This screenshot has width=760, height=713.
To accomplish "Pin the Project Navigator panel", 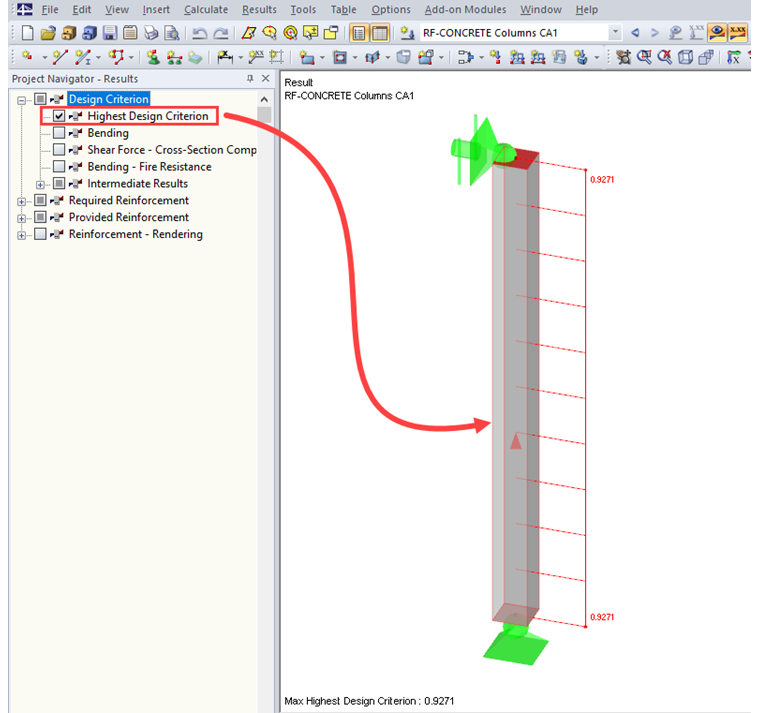I will coord(250,79).
